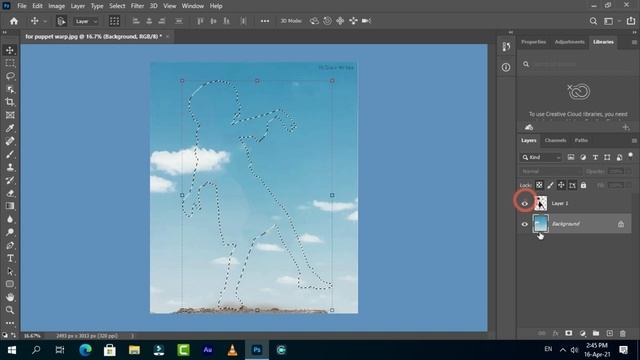The height and width of the screenshot is (360, 640).
Task: Toggle Lock all padlock icon
Action: click(583, 185)
